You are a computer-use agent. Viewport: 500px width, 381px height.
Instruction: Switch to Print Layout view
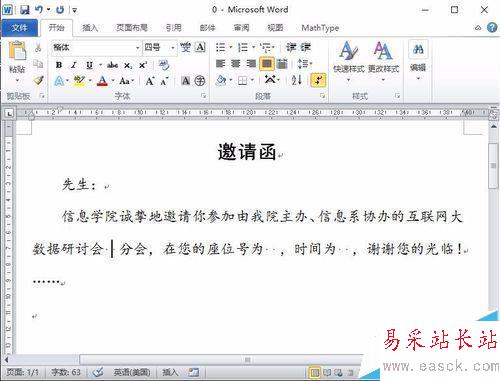click(x=314, y=372)
